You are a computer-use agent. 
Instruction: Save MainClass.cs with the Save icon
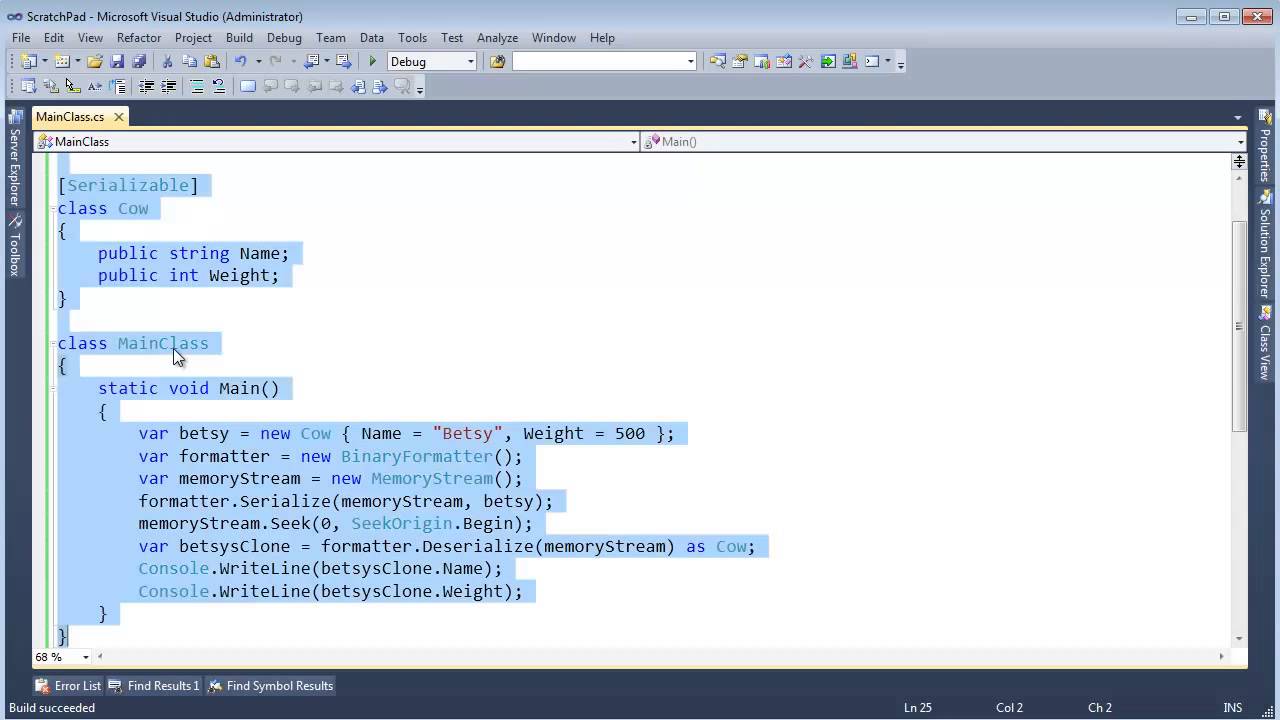coord(117,62)
